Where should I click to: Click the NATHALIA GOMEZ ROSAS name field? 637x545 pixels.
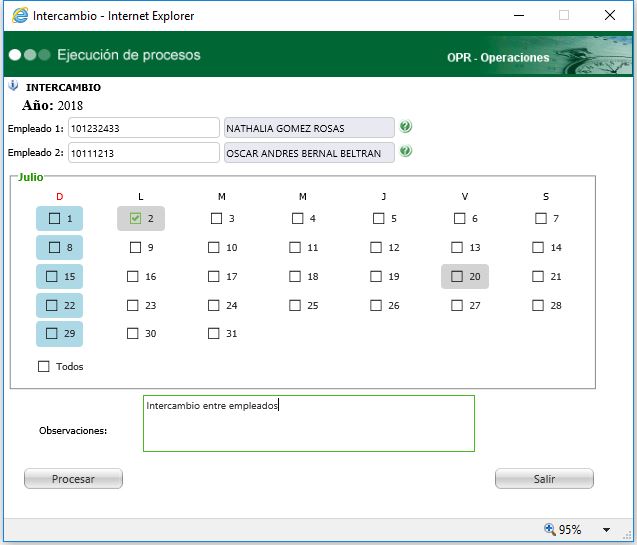pyautogui.click(x=309, y=128)
